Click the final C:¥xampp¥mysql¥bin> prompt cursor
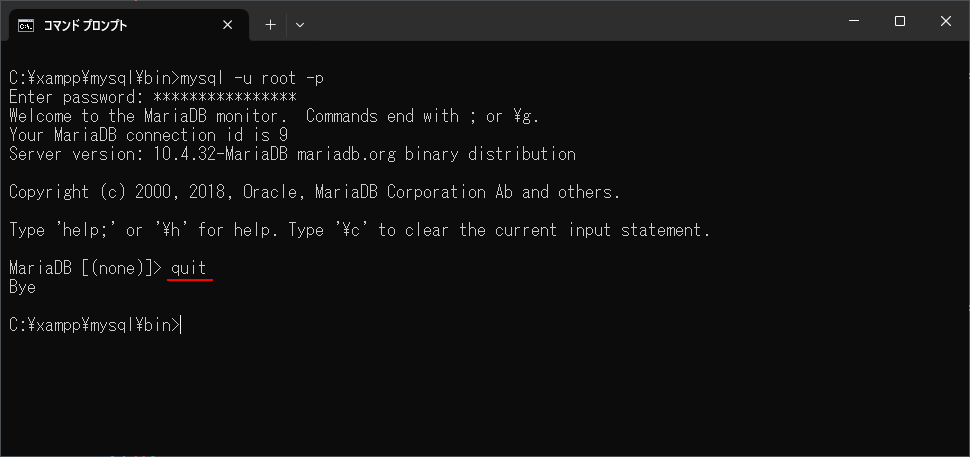The height and width of the screenshot is (457, 970). [181, 325]
